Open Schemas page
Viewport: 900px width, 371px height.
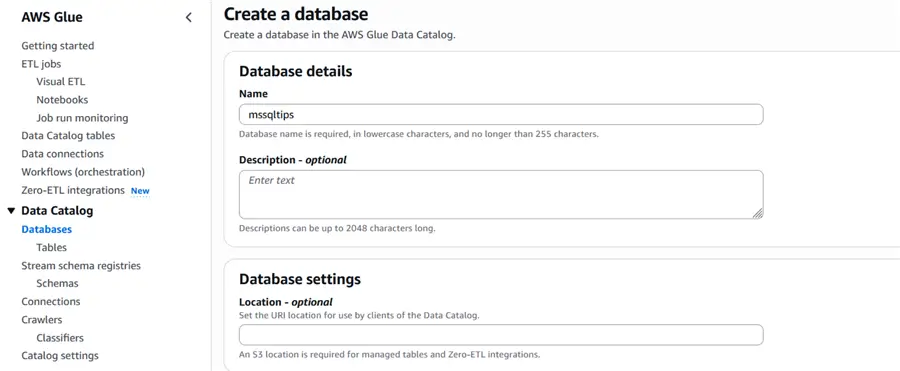tap(57, 283)
